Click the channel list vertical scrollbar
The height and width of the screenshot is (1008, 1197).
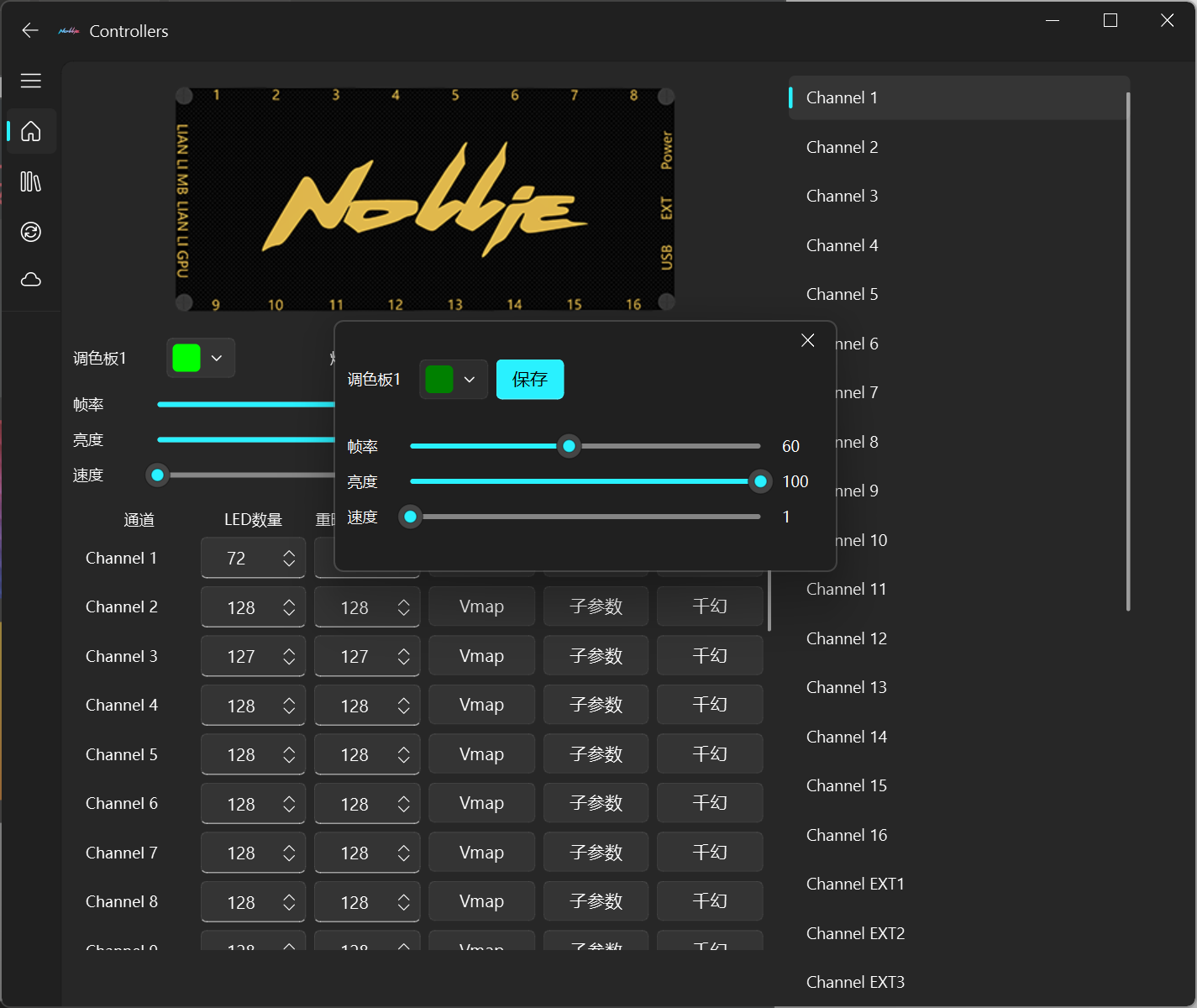pos(1127,351)
